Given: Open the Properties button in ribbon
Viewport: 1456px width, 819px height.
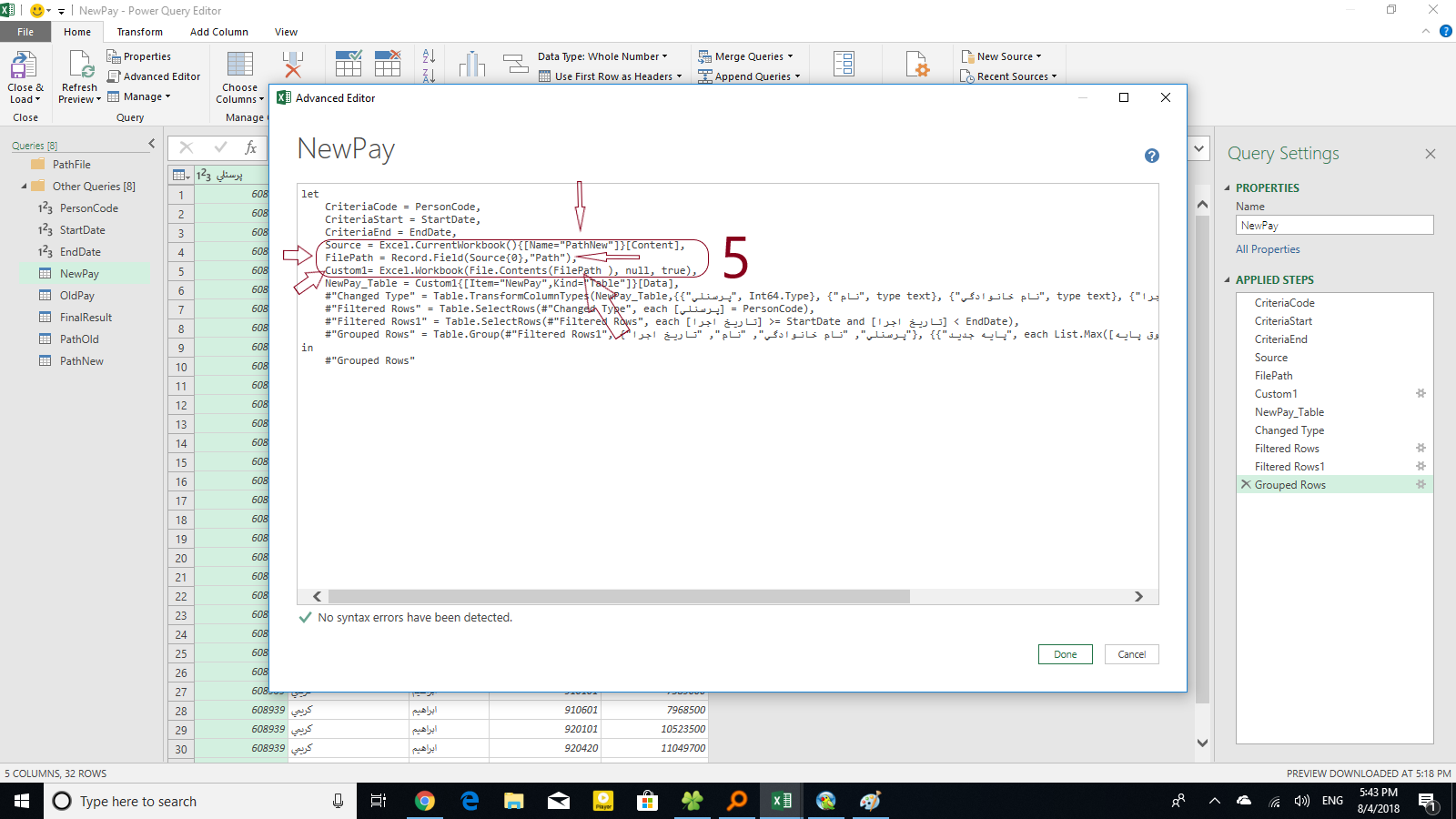Looking at the screenshot, I should [139, 56].
